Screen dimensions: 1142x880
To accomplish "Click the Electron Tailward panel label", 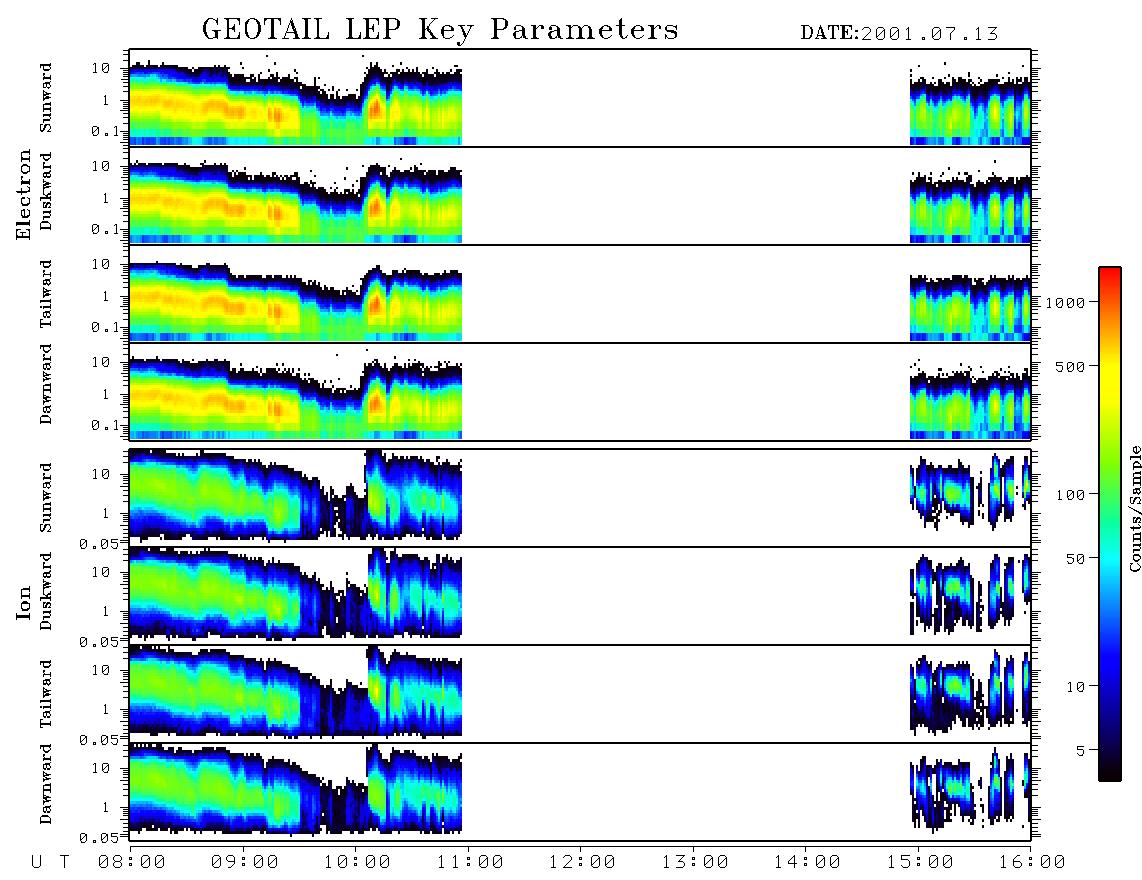I will (x=46, y=294).
